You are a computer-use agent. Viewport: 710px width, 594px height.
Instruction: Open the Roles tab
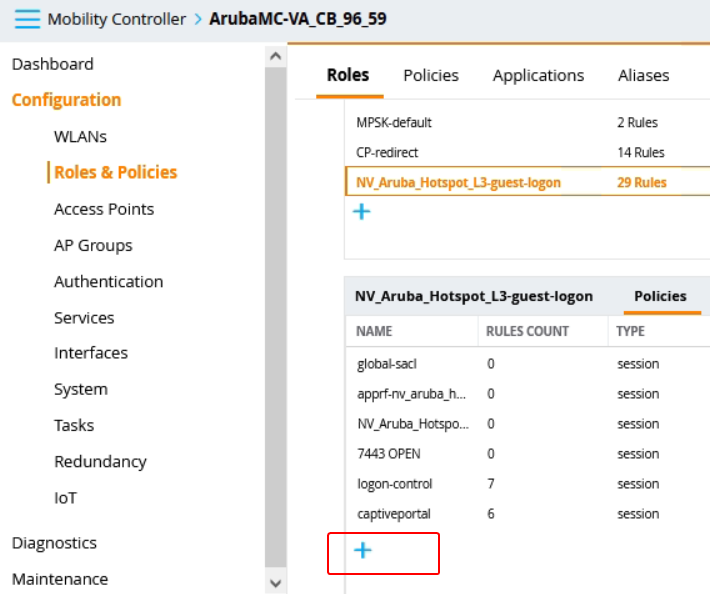click(x=348, y=75)
